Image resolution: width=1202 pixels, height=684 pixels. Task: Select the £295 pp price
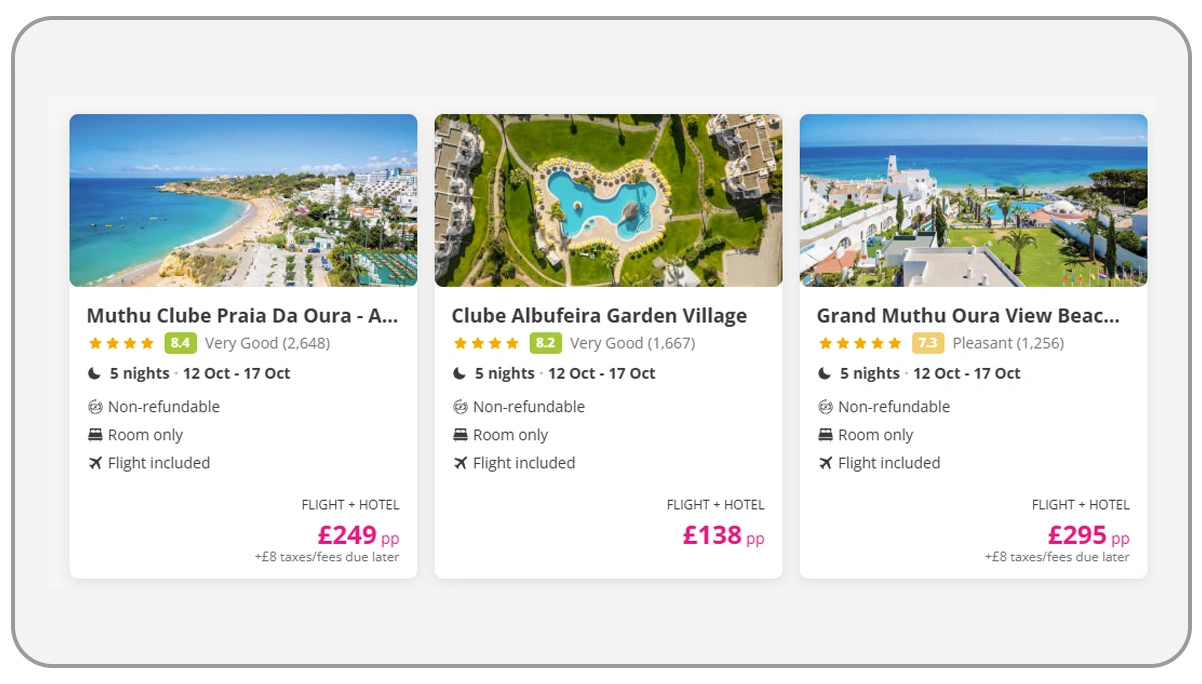click(1088, 536)
